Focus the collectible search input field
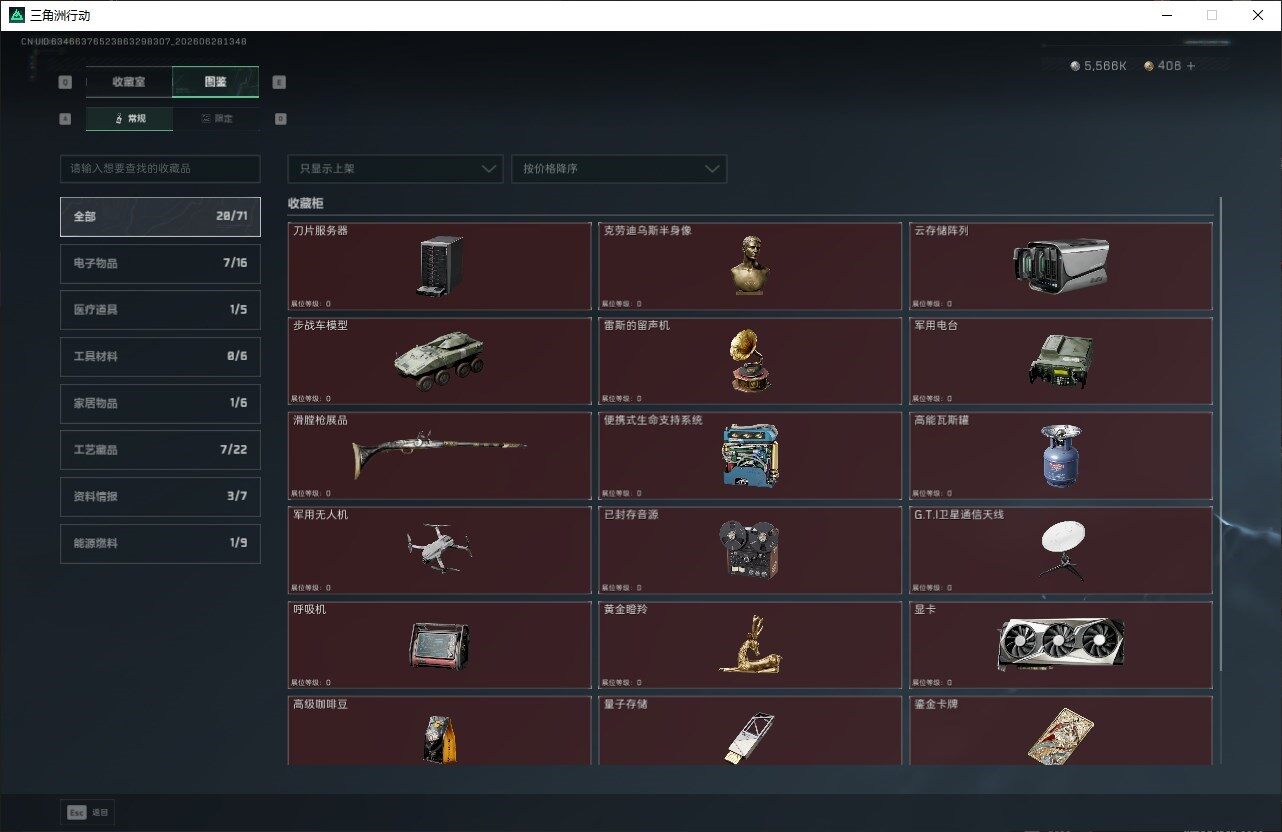This screenshot has width=1282, height=832. (160, 169)
